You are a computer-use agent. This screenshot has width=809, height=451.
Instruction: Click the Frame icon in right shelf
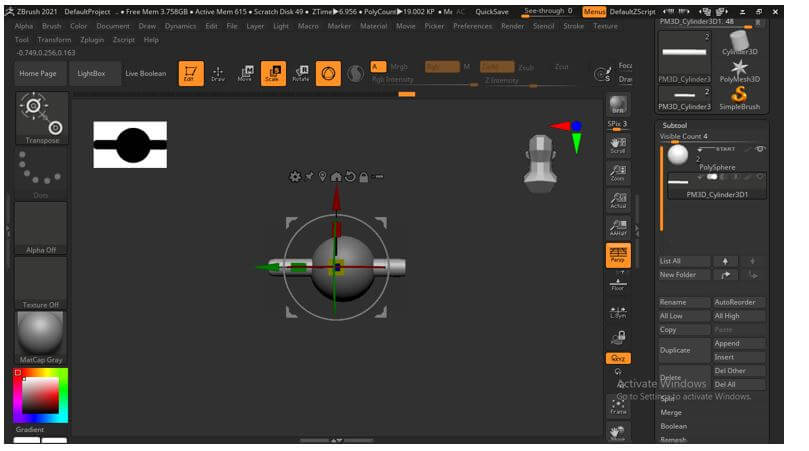point(618,407)
